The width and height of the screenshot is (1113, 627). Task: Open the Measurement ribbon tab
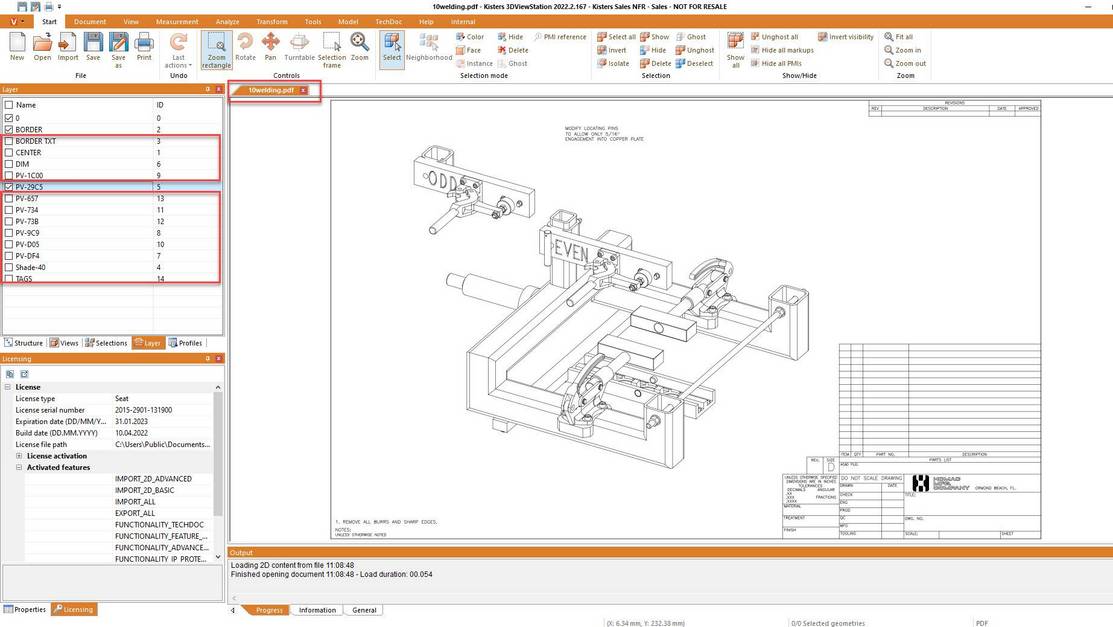point(177,22)
